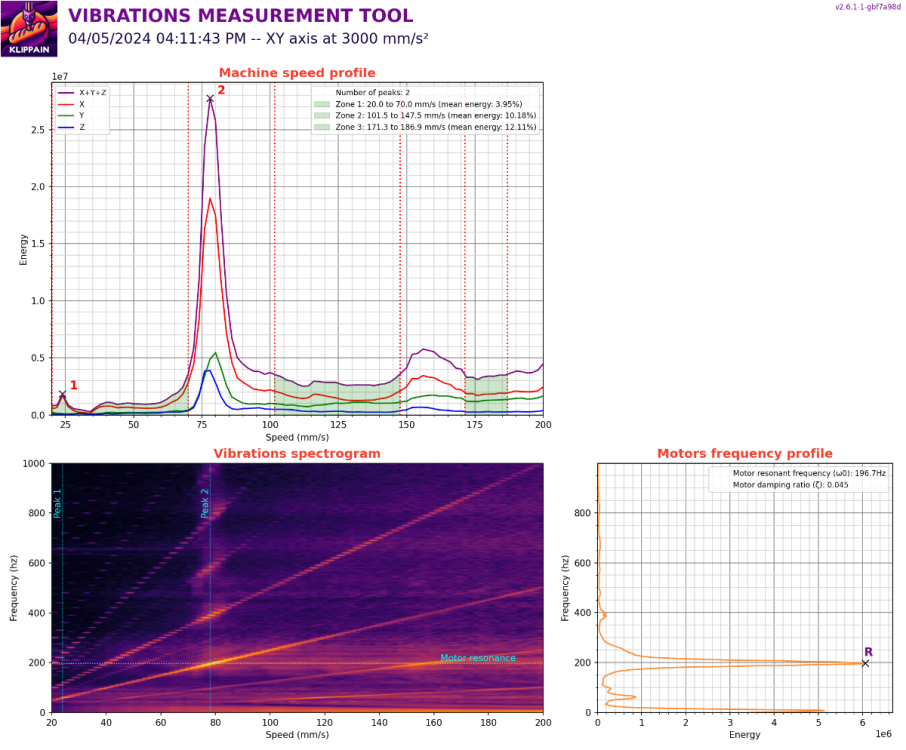
Task: Click the R resonance X marker
Action: [x=865, y=663]
